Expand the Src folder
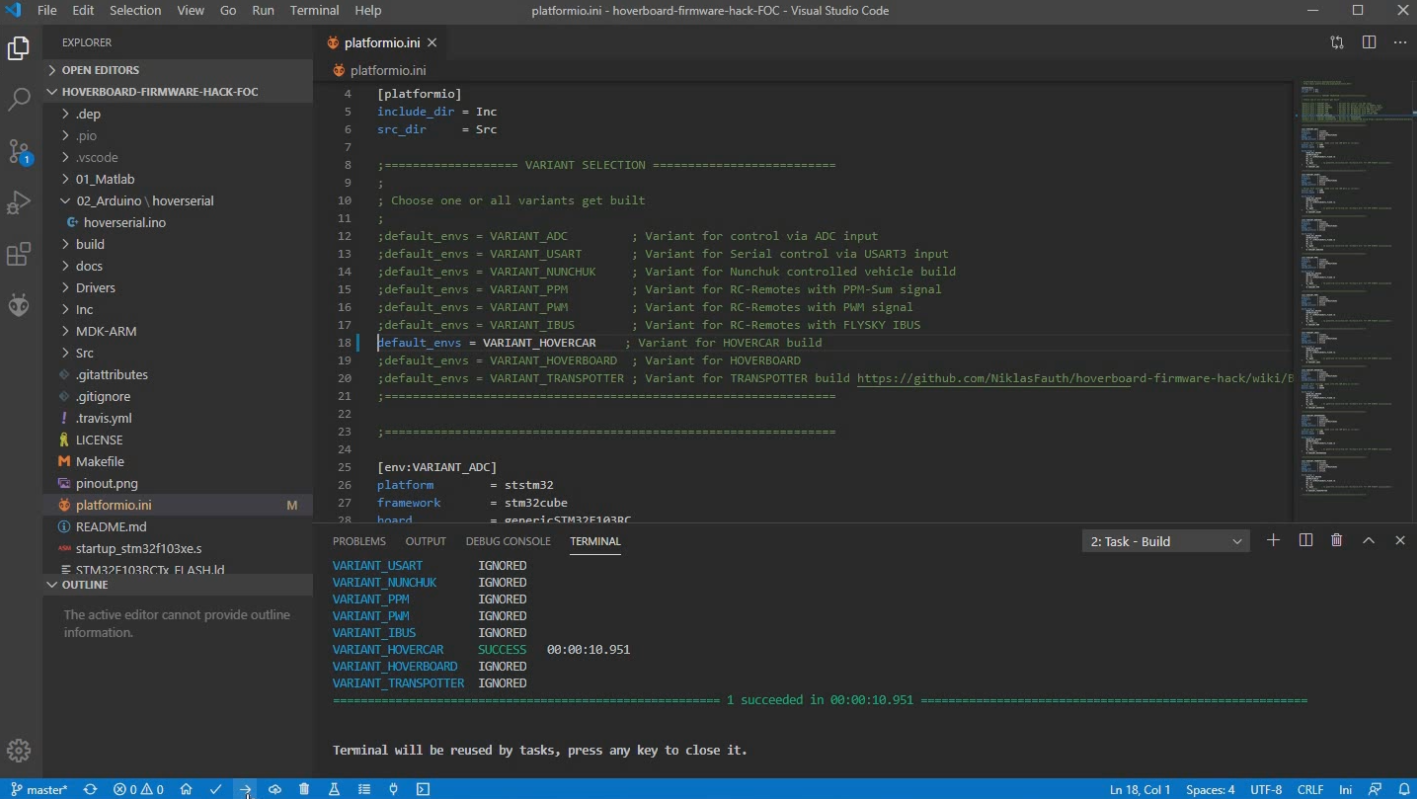This screenshot has height=799, width=1417. point(178,353)
